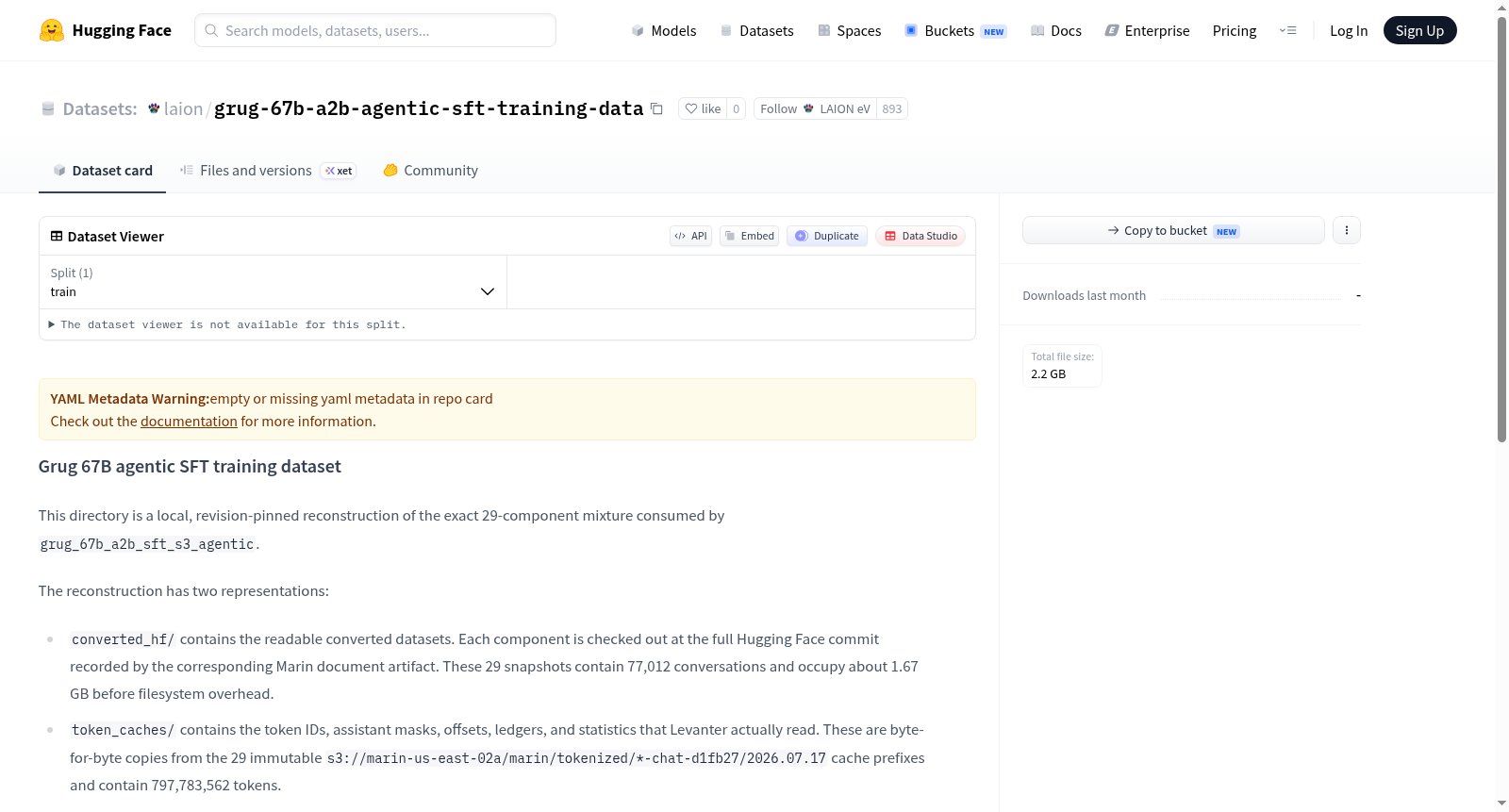1509x812 pixels.
Task: Click the Hugging Face logo icon
Action: click(52, 30)
